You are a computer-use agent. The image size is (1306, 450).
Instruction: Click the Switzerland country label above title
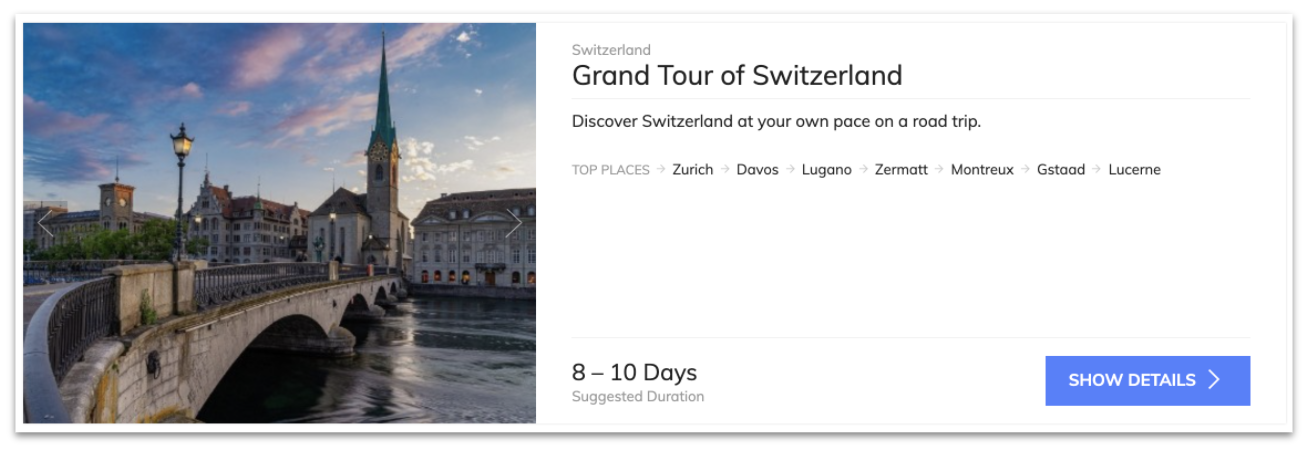(x=611, y=50)
